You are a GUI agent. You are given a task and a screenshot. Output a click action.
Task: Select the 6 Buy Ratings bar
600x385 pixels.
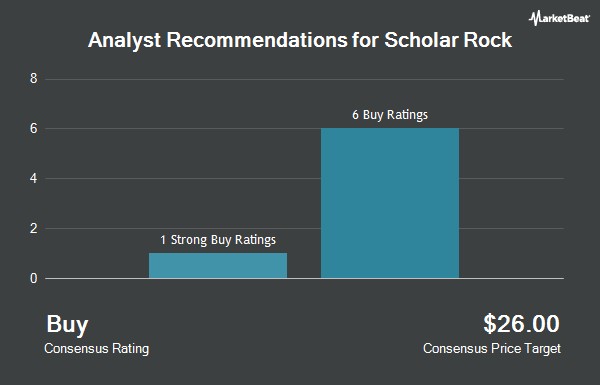click(390, 203)
